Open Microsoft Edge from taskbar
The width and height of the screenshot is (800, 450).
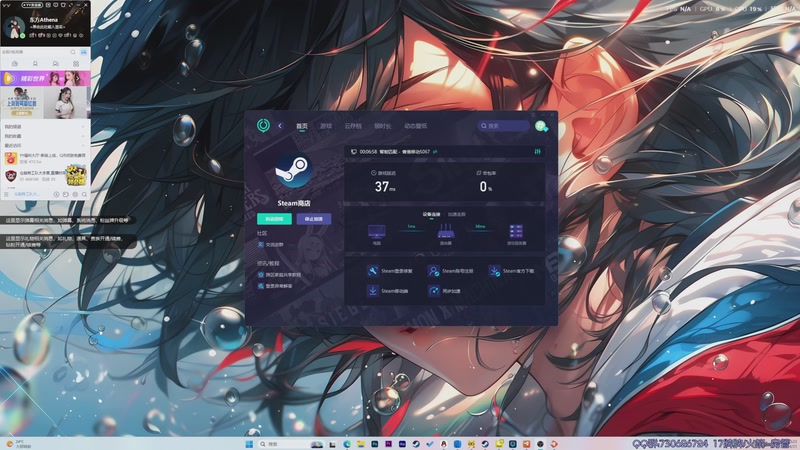pyautogui.click(x=347, y=444)
